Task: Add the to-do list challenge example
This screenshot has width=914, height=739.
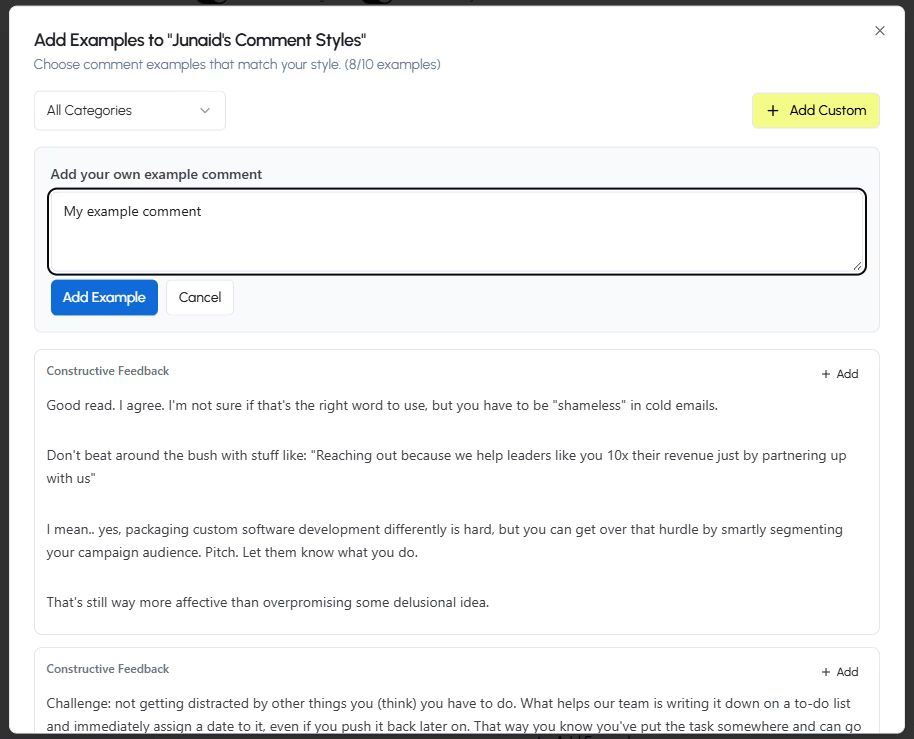Action: 840,672
